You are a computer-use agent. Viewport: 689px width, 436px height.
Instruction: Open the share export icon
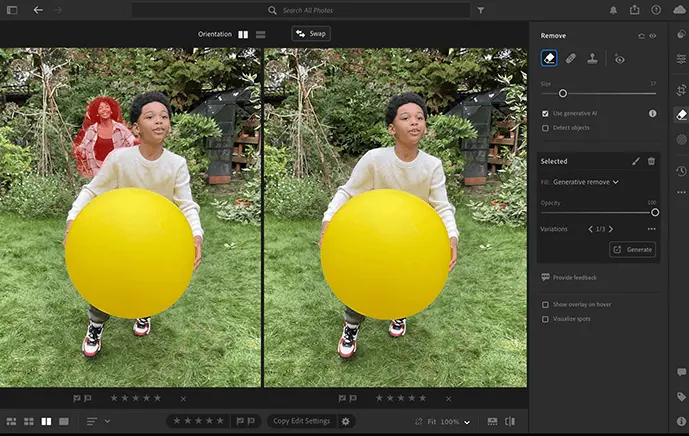coord(635,10)
